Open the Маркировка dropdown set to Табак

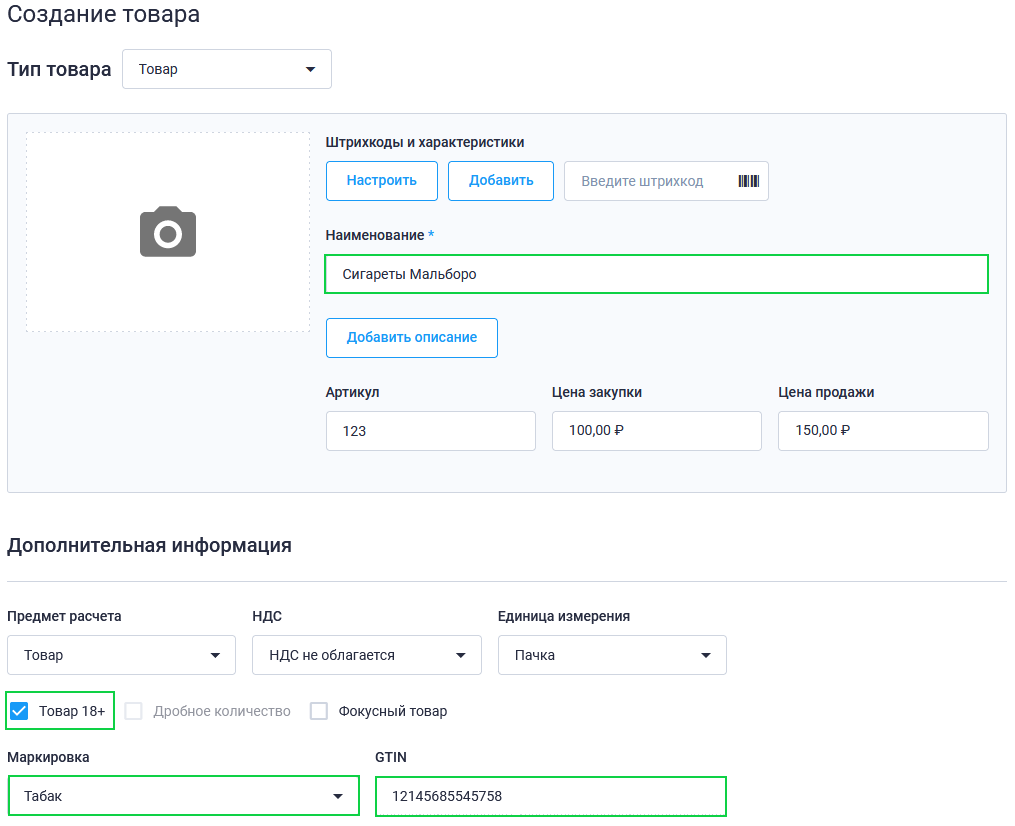click(x=183, y=796)
